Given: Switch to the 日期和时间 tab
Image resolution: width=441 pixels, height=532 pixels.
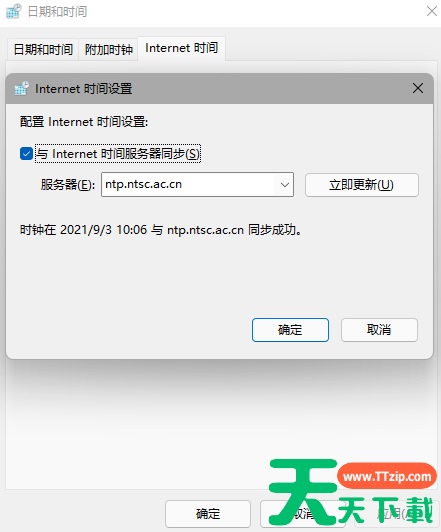Looking at the screenshot, I should tap(43, 50).
